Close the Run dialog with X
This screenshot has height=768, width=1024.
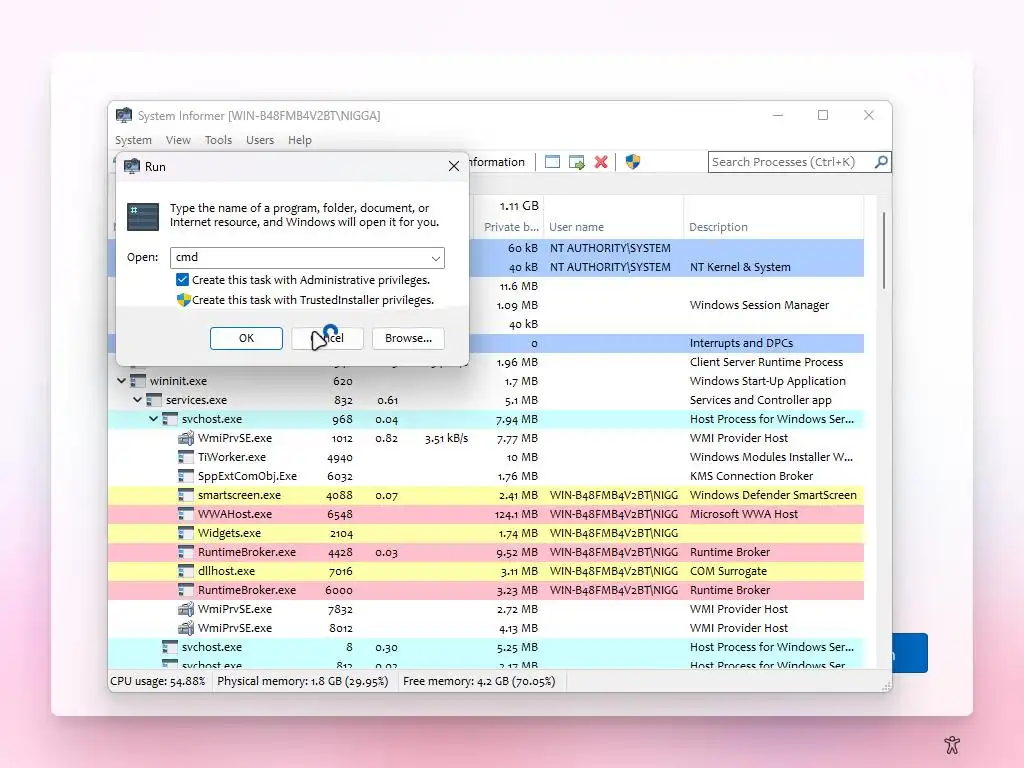coord(454,167)
